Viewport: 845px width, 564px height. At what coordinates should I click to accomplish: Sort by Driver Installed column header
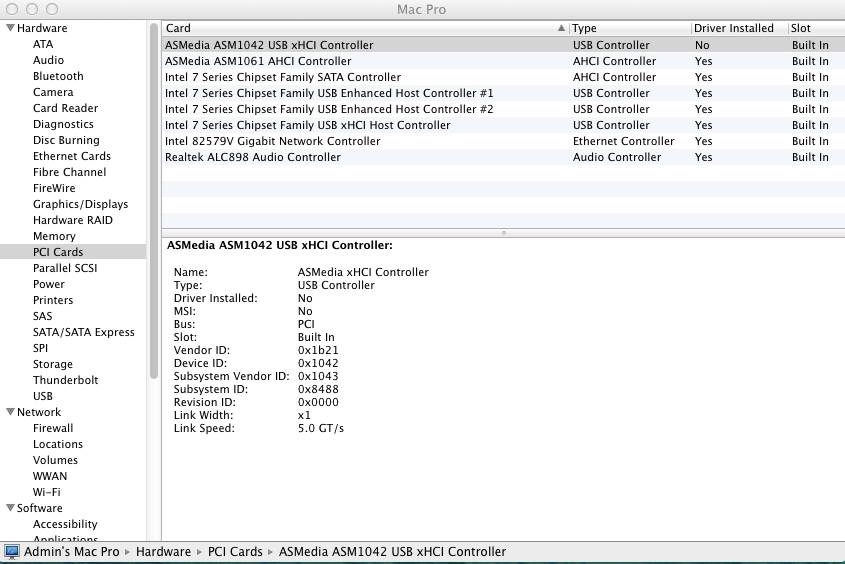tap(739, 28)
